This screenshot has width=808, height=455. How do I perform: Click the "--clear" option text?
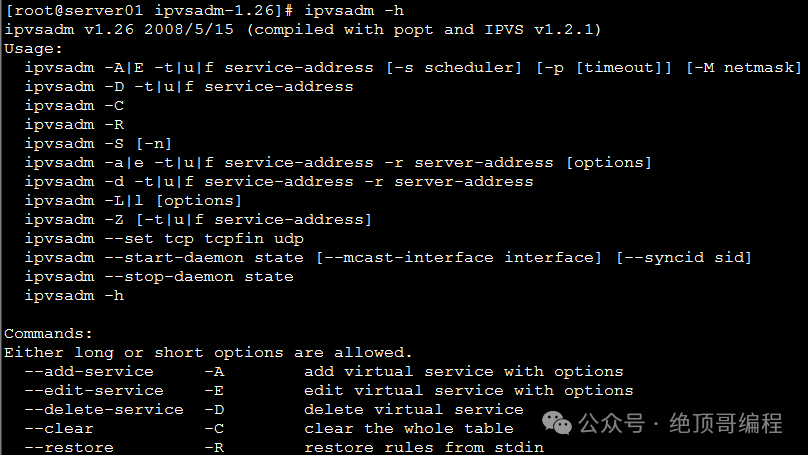(59, 428)
